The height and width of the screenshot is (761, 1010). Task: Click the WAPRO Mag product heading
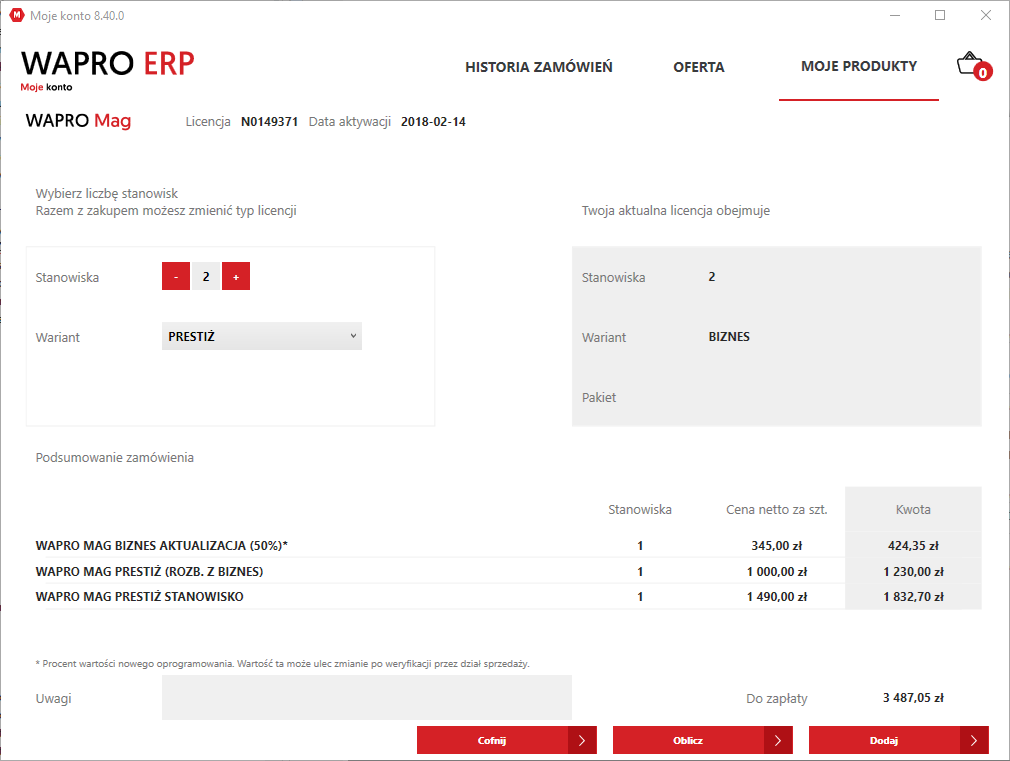(x=79, y=120)
